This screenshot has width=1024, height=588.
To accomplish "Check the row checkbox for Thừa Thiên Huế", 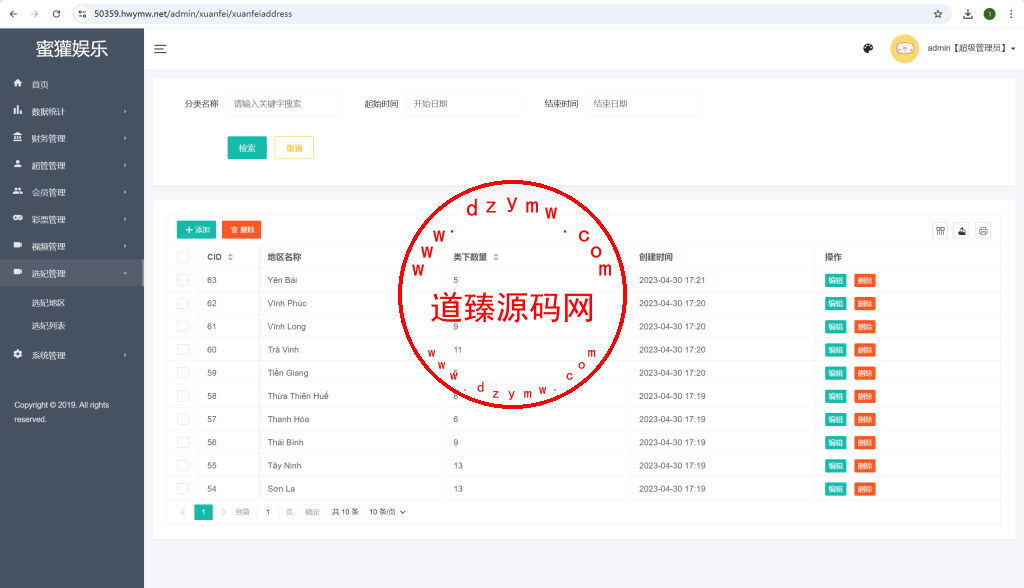I will 183,396.
